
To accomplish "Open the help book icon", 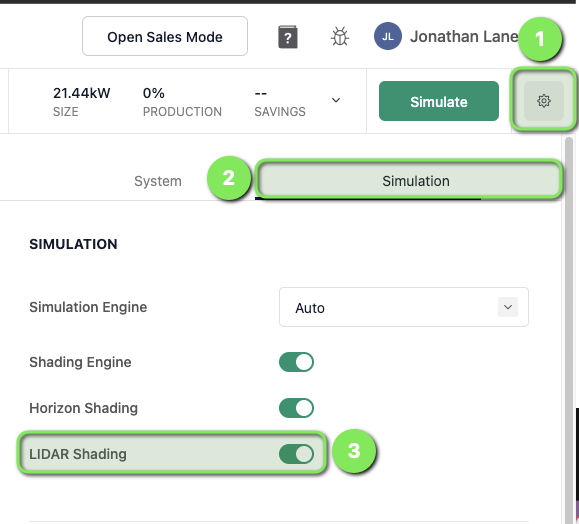I will tap(288, 37).
